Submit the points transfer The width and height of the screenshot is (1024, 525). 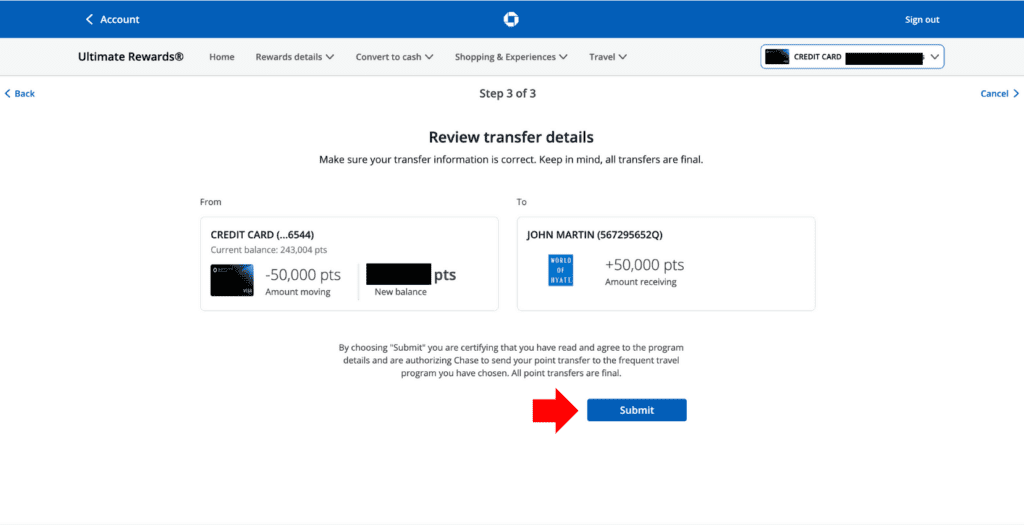pyautogui.click(x=637, y=410)
